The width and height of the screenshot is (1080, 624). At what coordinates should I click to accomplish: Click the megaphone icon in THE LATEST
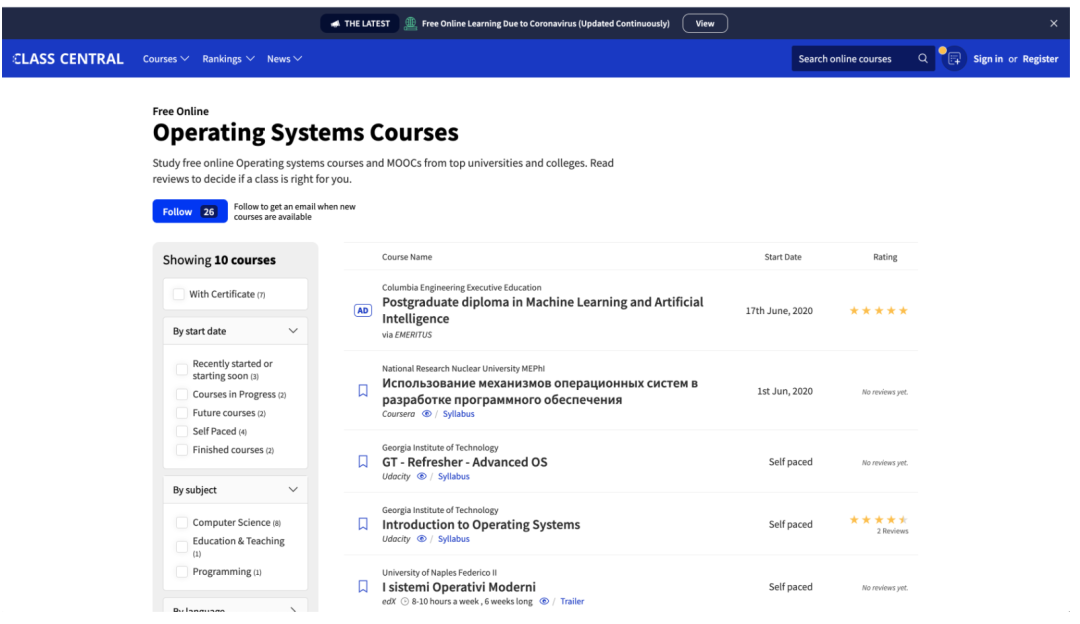pos(335,23)
